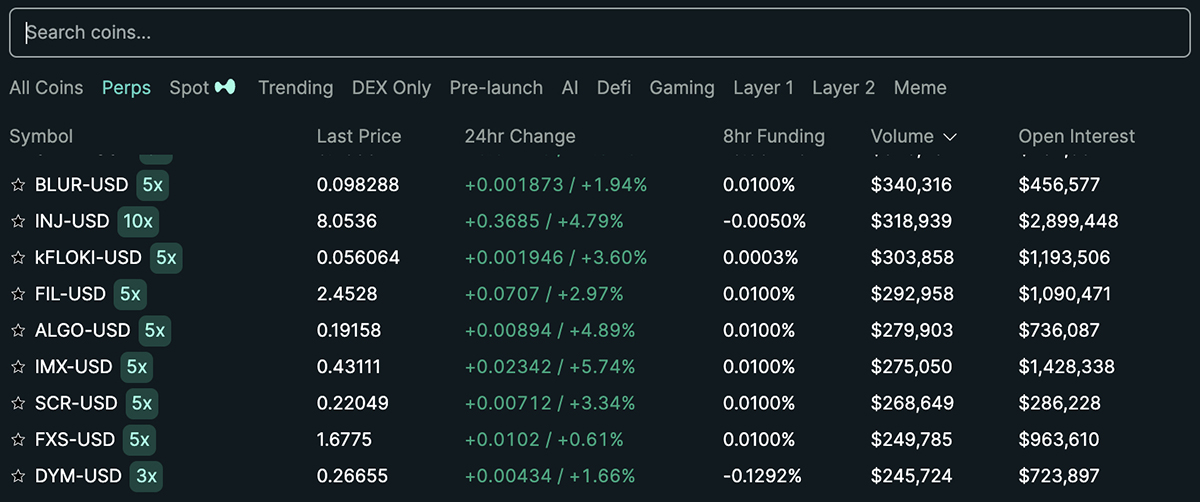Switch to the All Coins tab
This screenshot has height=502, width=1200.
pos(46,88)
